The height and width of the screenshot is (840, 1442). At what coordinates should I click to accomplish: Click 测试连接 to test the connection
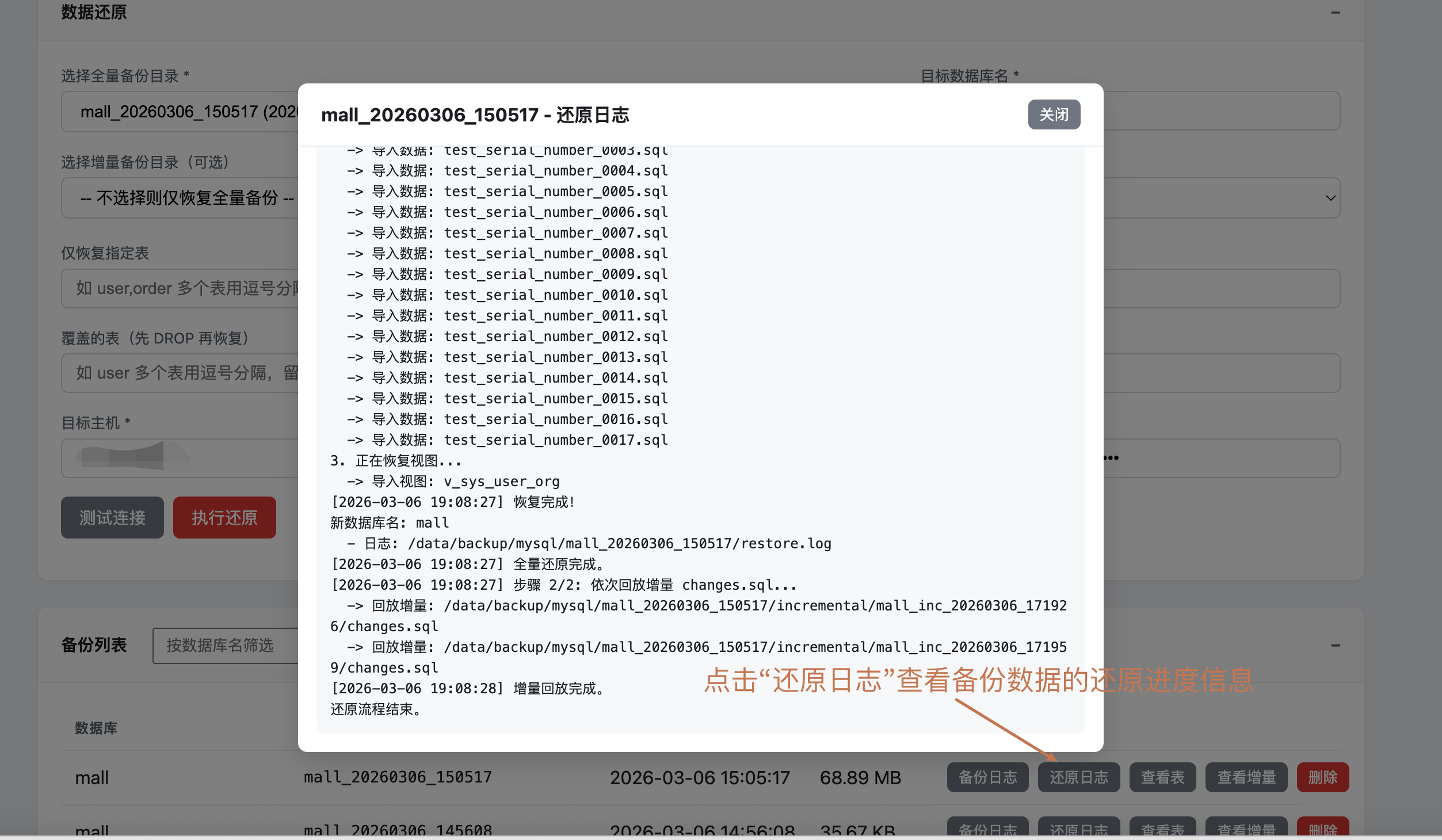(112, 517)
